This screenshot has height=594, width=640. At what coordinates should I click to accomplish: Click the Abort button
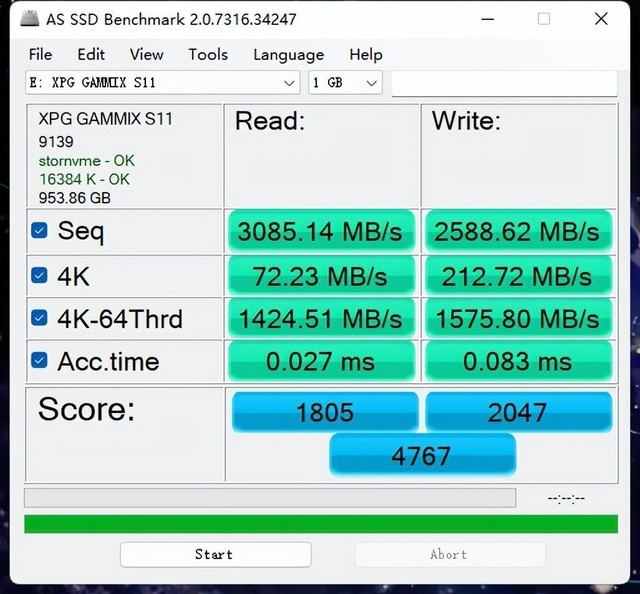450,554
